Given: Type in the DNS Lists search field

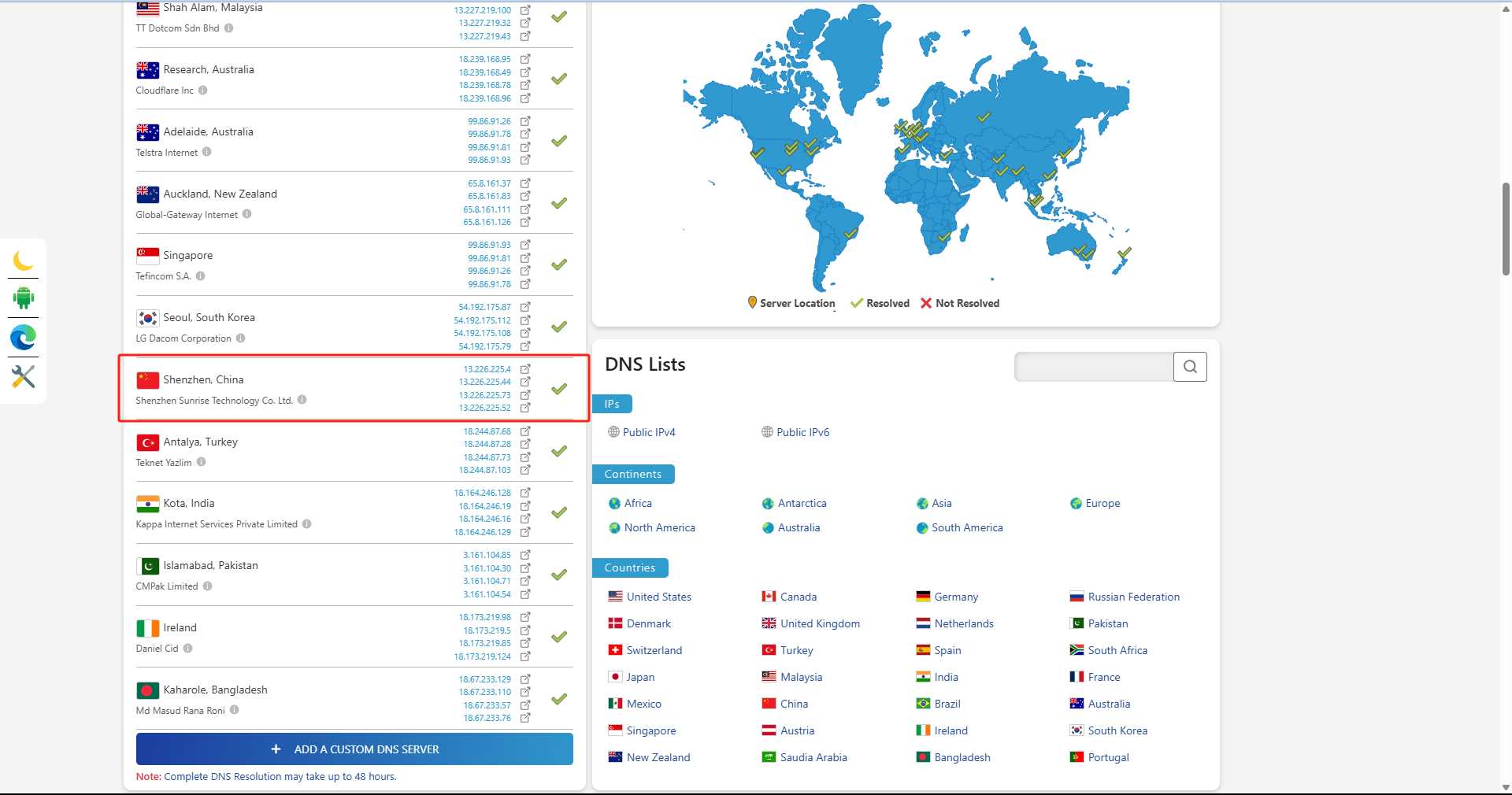Looking at the screenshot, I should [x=1093, y=367].
